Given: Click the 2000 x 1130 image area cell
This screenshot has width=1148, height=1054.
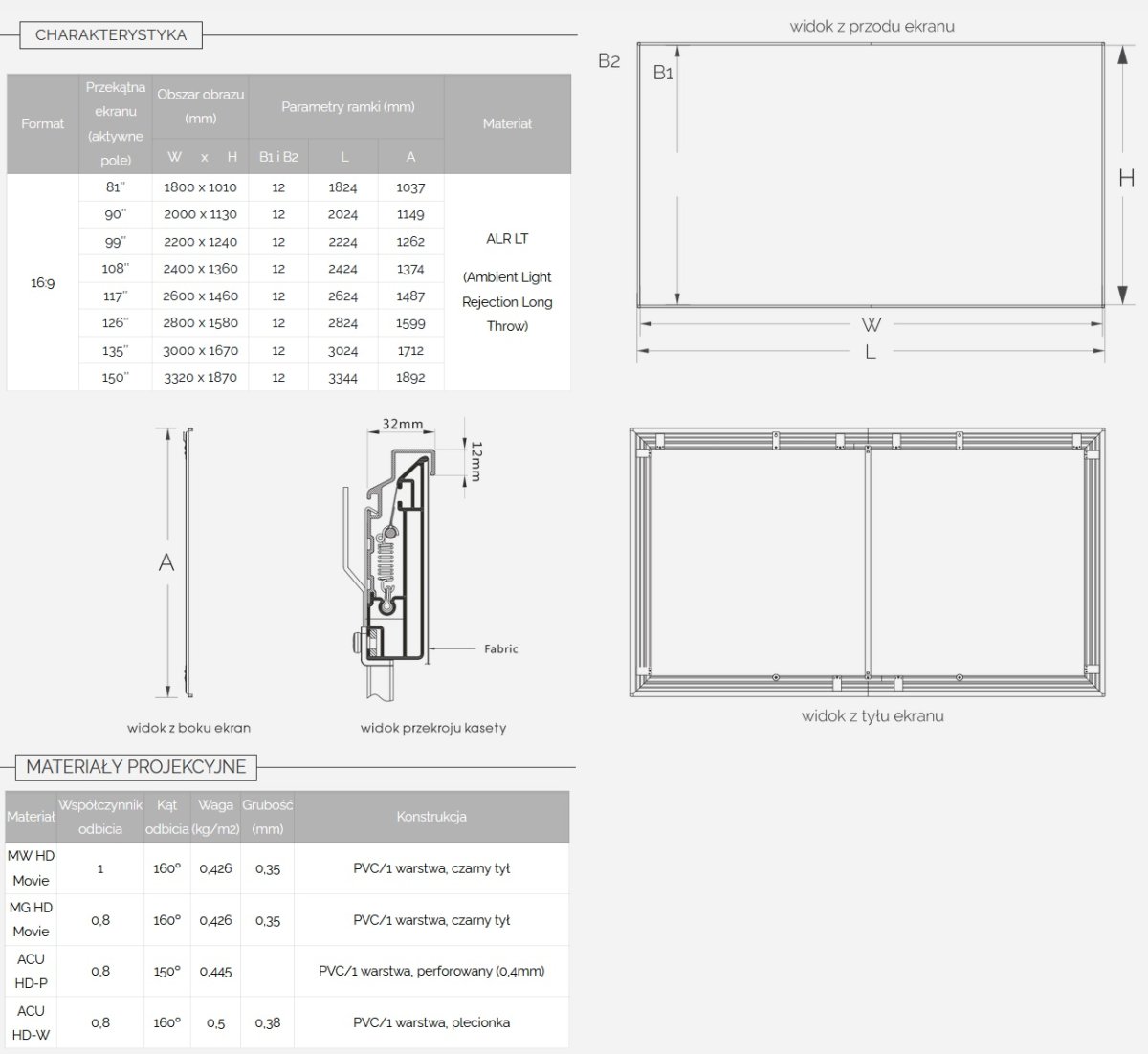Looking at the screenshot, I should (200, 214).
